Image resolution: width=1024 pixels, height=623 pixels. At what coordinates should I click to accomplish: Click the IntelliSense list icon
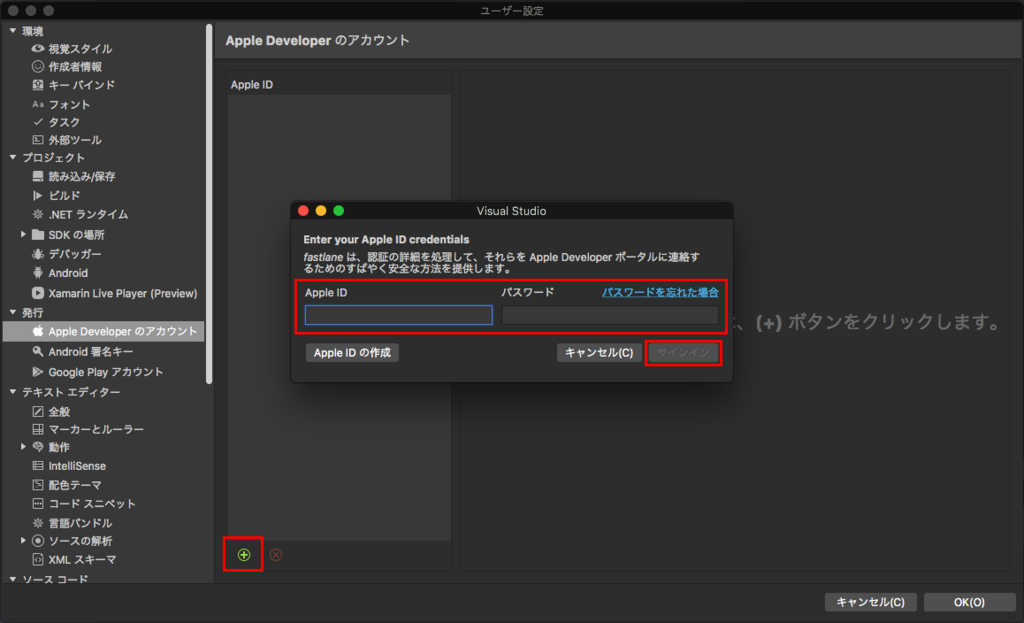point(38,466)
